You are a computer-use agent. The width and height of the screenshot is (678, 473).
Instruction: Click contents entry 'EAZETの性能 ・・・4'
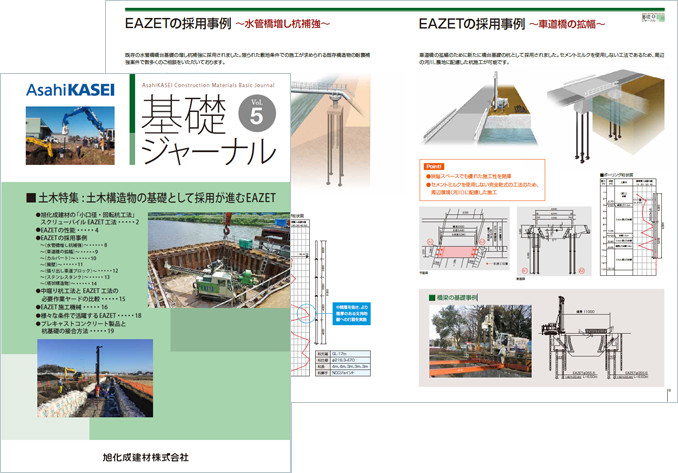coord(67,230)
